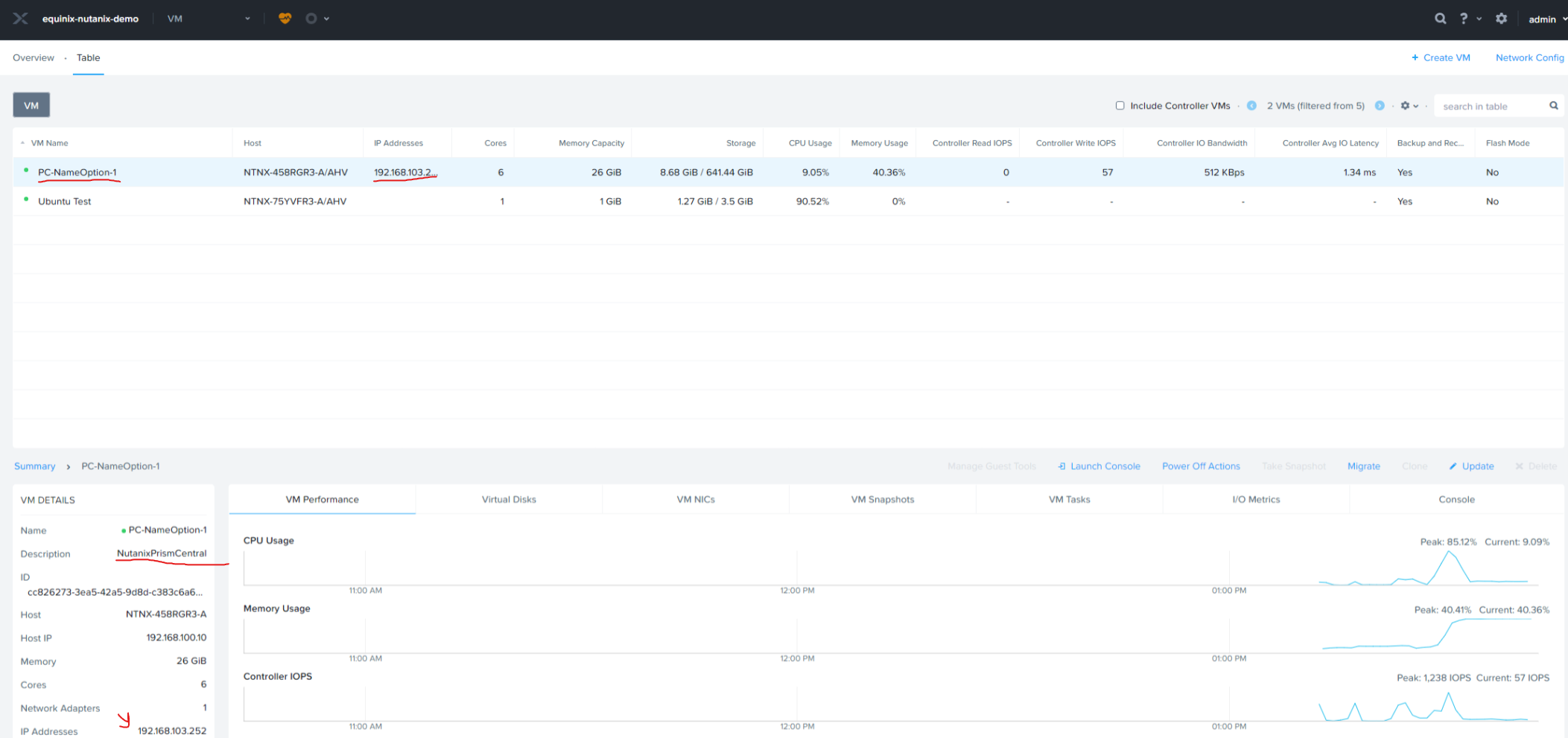
Task: Toggle Include Controller VMs checkbox
Action: click(x=1120, y=106)
